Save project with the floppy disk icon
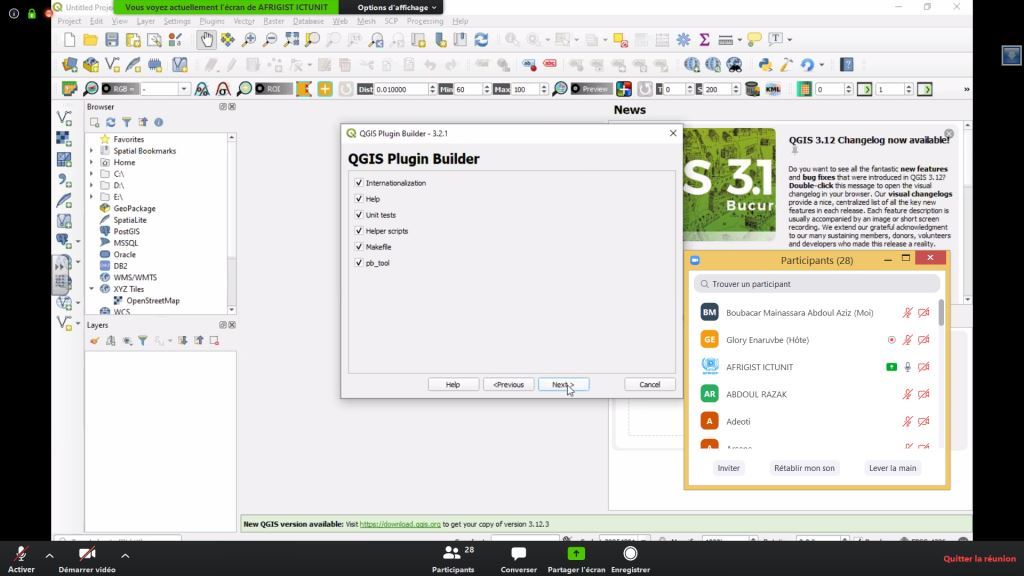The height and width of the screenshot is (576, 1024). tap(112, 40)
